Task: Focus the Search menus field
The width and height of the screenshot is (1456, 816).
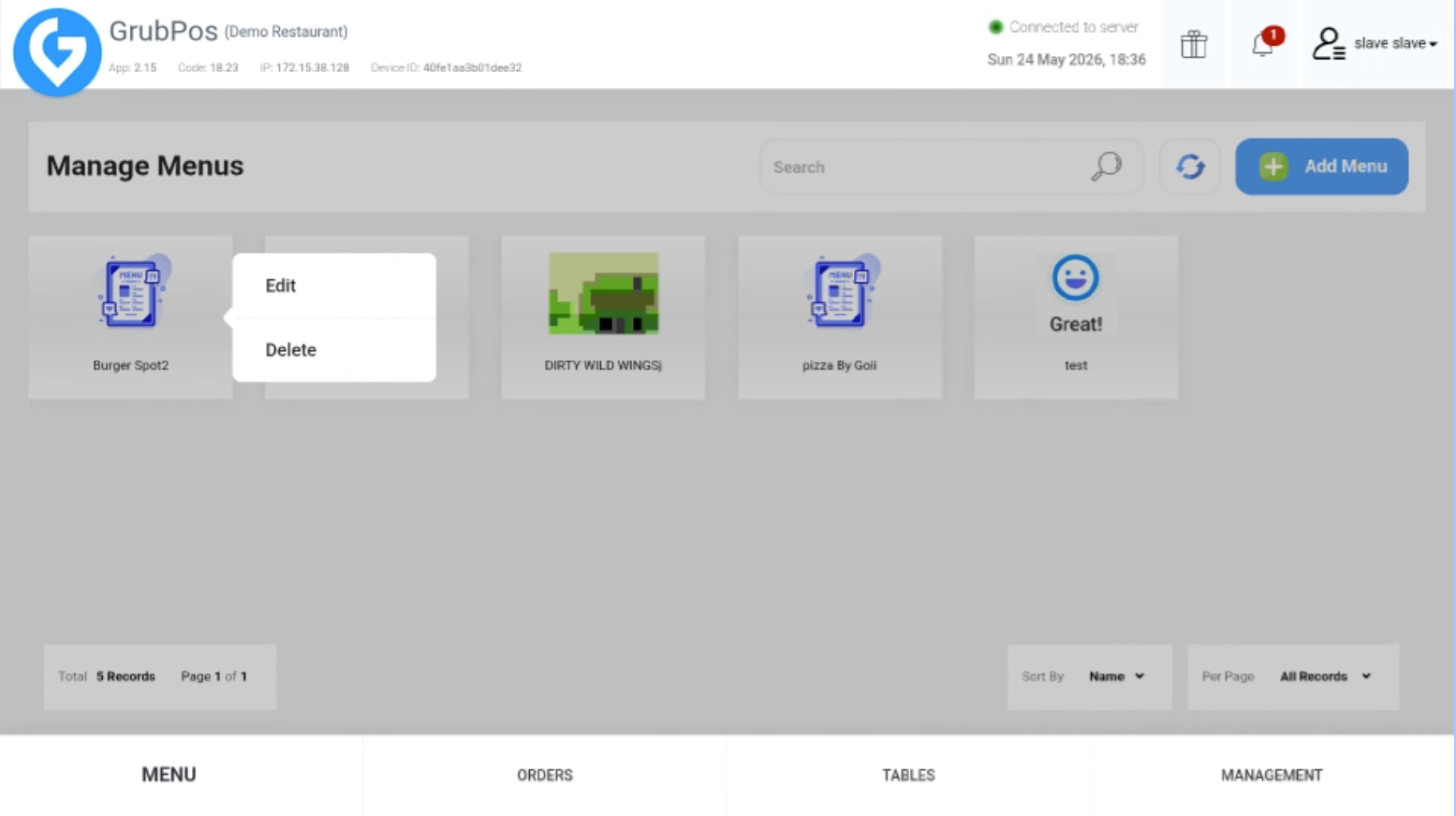Action: (x=950, y=167)
